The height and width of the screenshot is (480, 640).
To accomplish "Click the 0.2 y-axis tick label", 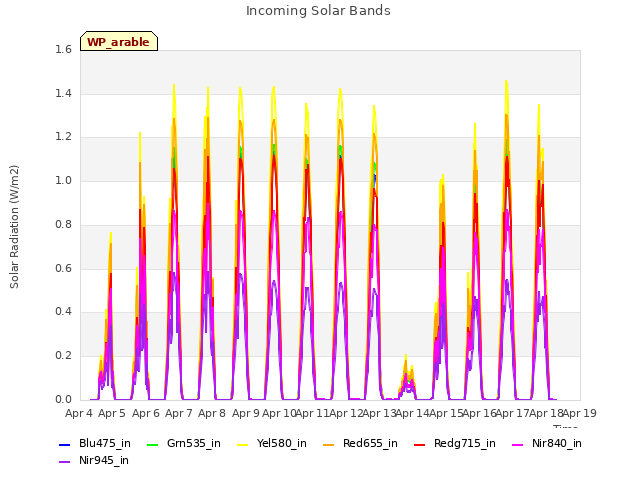I will click(63, 356).
